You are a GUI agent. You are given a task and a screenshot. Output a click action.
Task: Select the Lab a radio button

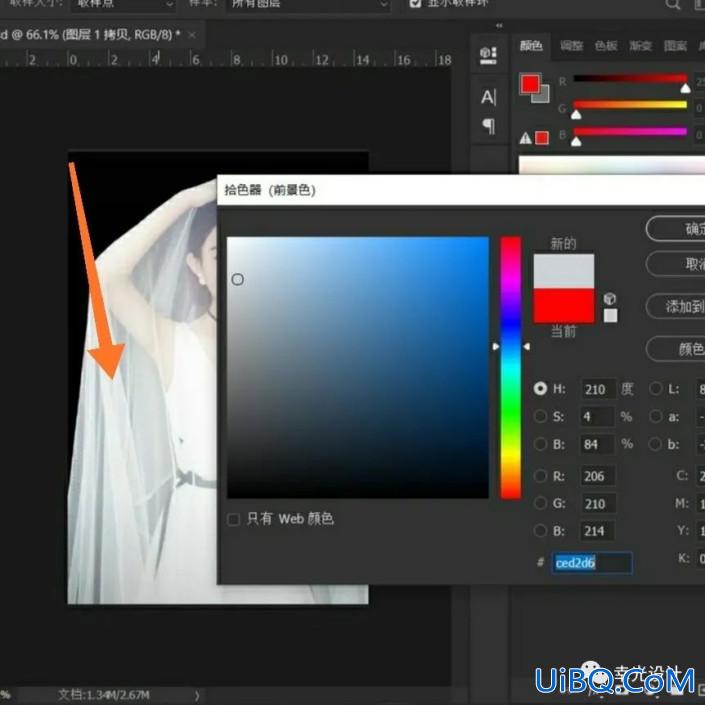tap(656, 416)
